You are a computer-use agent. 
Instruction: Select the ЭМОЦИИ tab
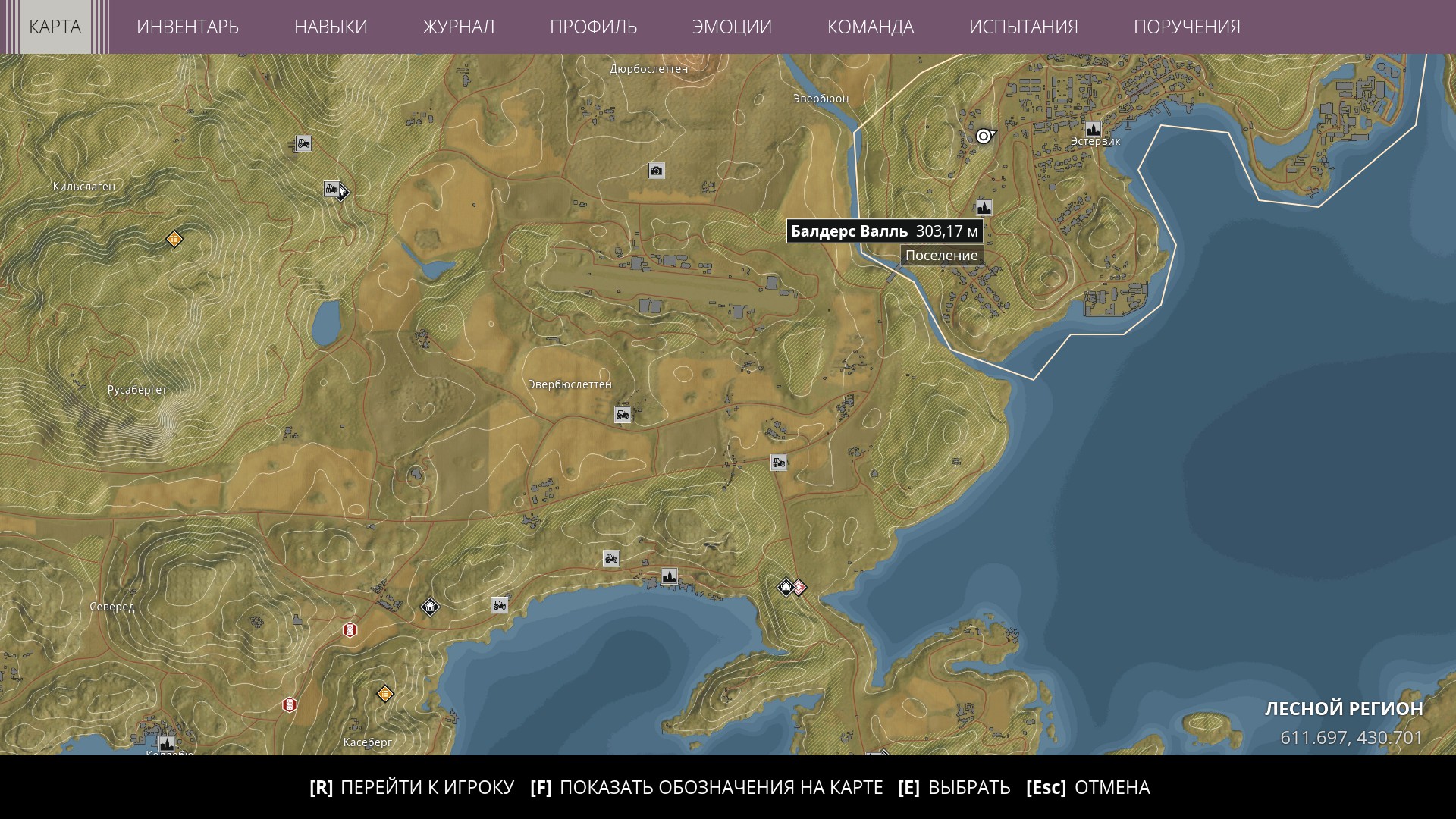[732, 27]
